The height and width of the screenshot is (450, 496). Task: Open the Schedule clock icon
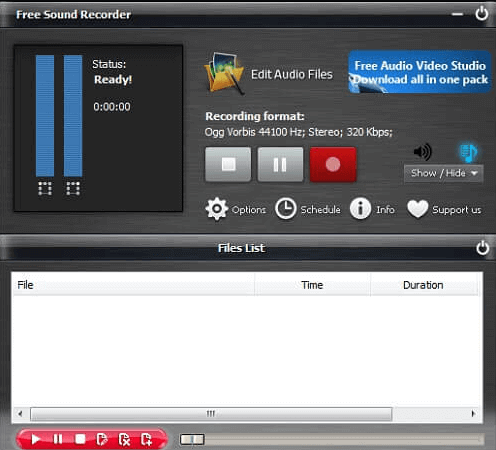tap(286, 209)
